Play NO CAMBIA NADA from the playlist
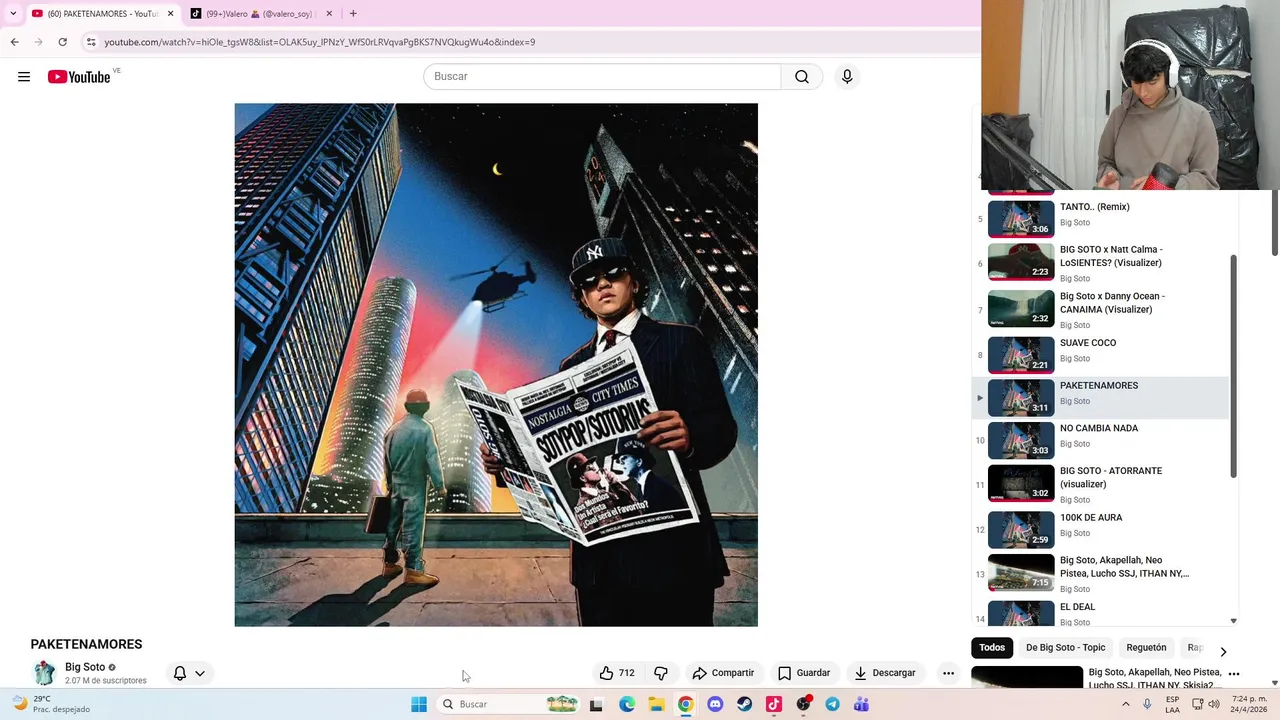This screenshot has height=720, width=1280. coord(1100,440)
